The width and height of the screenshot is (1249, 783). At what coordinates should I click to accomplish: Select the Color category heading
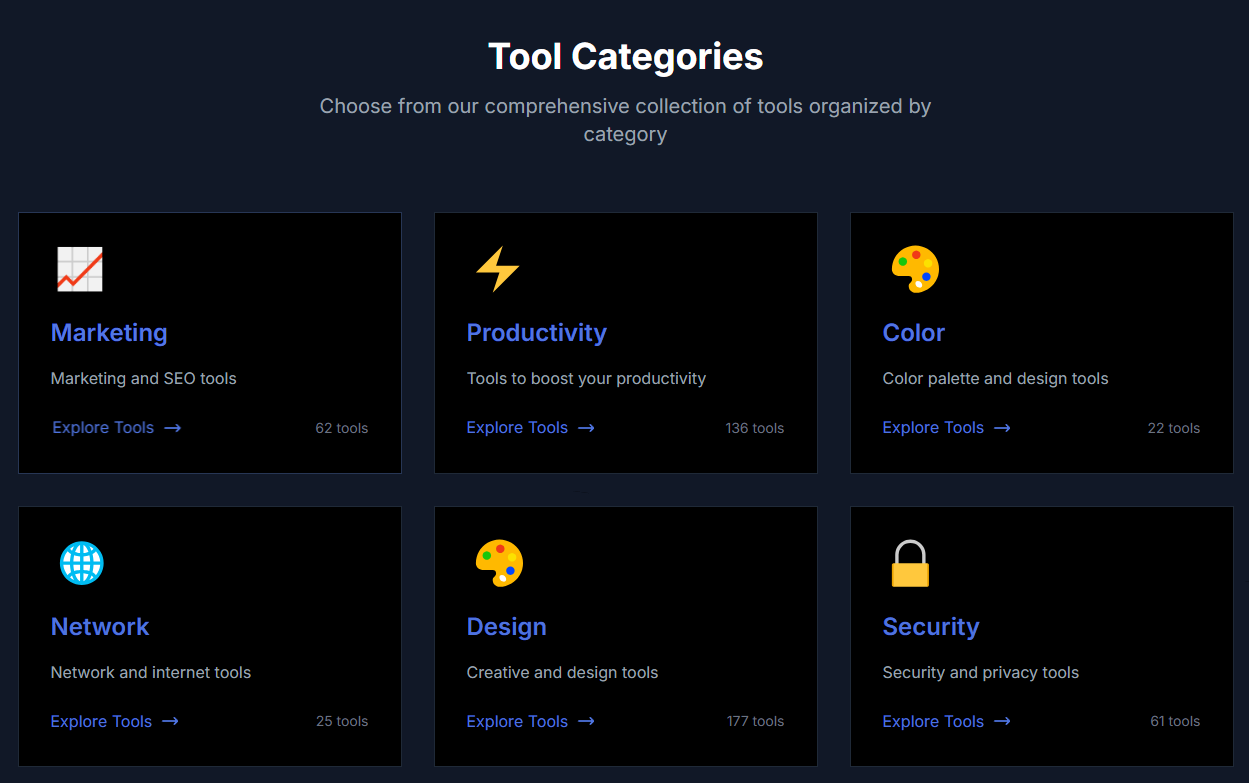tap(913, 333)
